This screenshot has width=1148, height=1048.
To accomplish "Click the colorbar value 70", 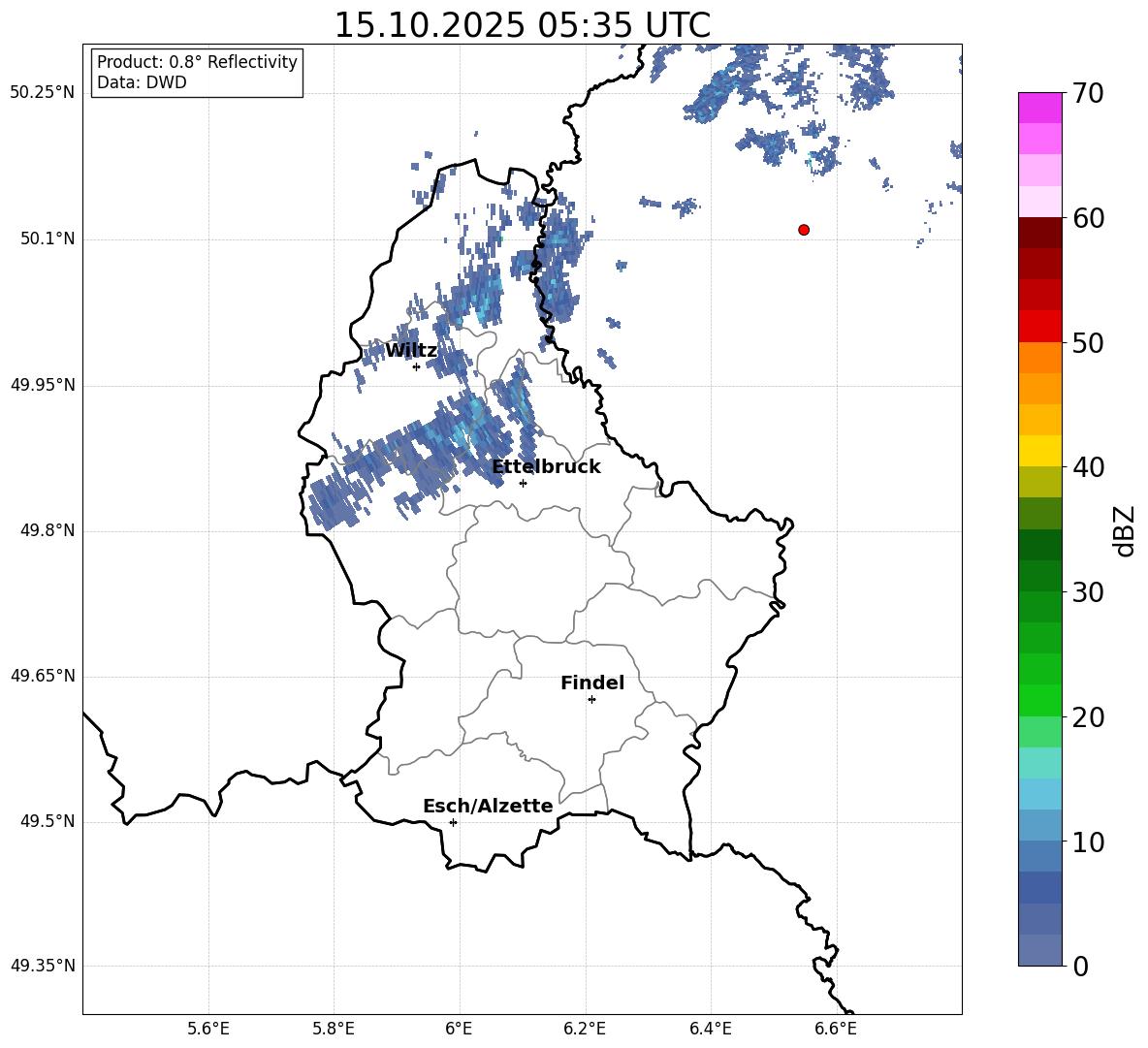I will pos(1088,93).
